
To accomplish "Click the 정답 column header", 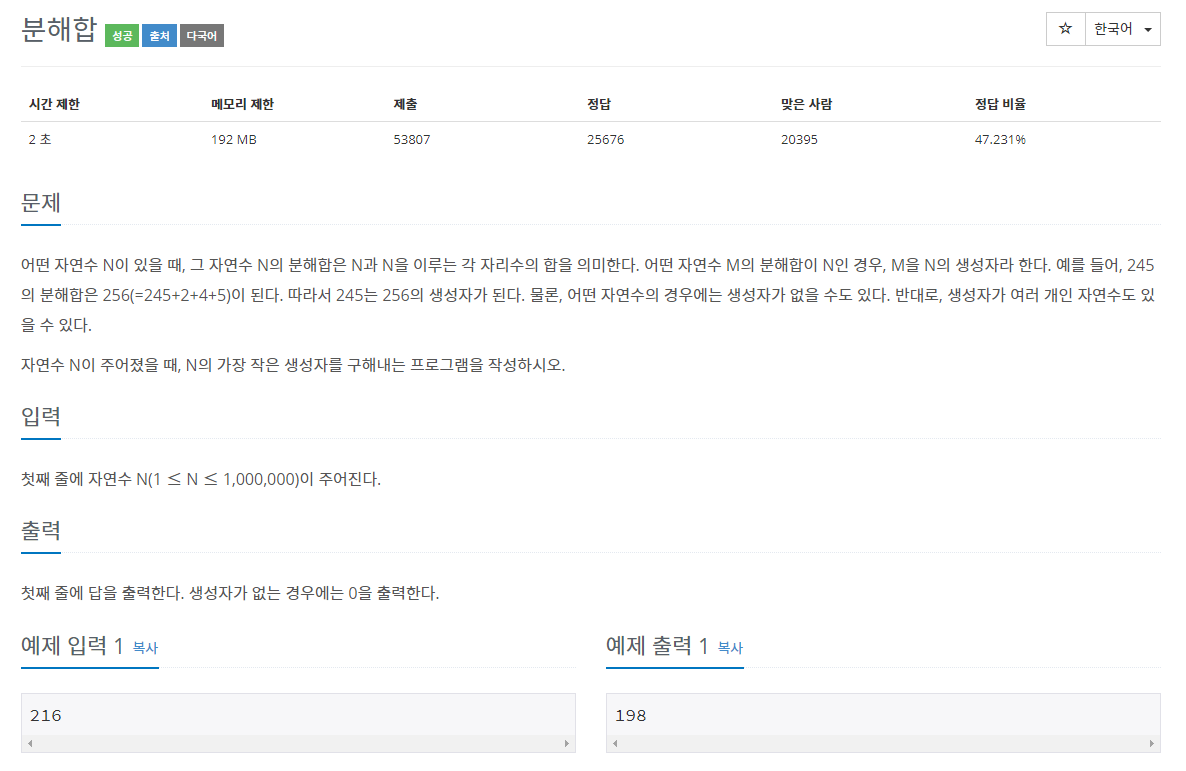I will click(x=599, y=104).
